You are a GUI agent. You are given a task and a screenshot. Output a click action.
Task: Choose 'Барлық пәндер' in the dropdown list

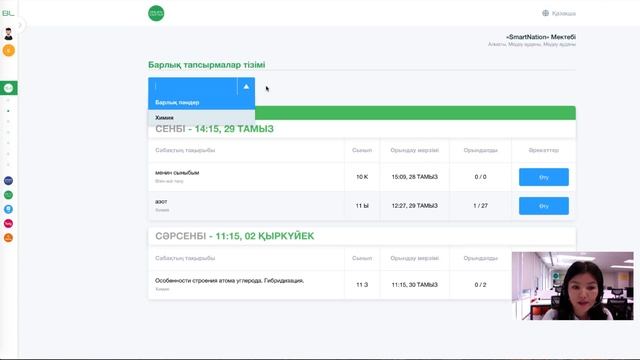pyautogui.click(x=202, y=102)
